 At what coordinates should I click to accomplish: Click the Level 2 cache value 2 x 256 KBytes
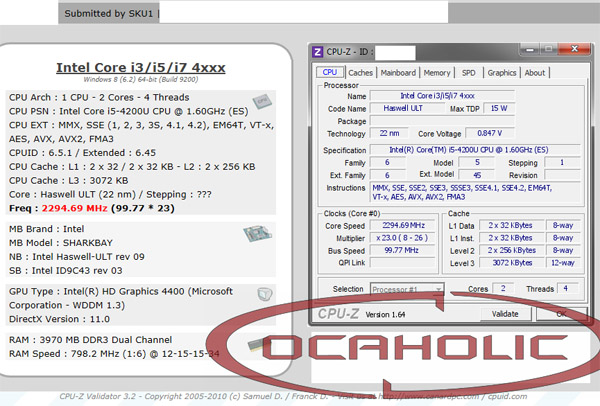point(512,250)
